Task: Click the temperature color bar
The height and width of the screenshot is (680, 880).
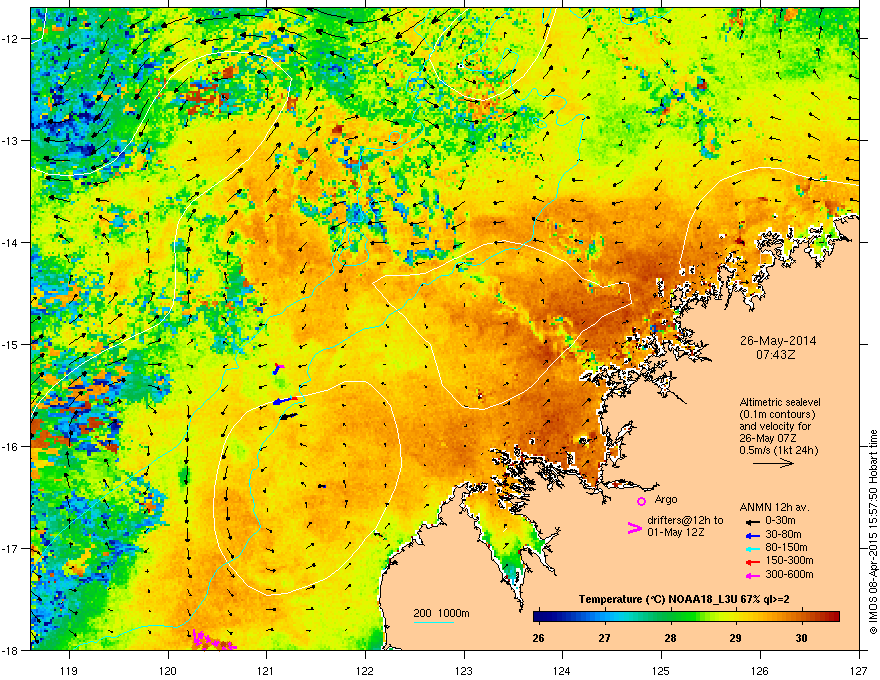Action: [x=686, y=617]
